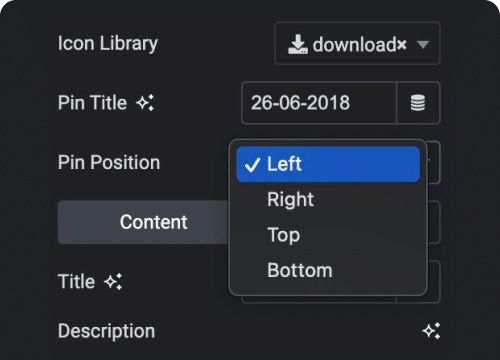Click the AI sparkle icon next to Title

click(113, 282)
